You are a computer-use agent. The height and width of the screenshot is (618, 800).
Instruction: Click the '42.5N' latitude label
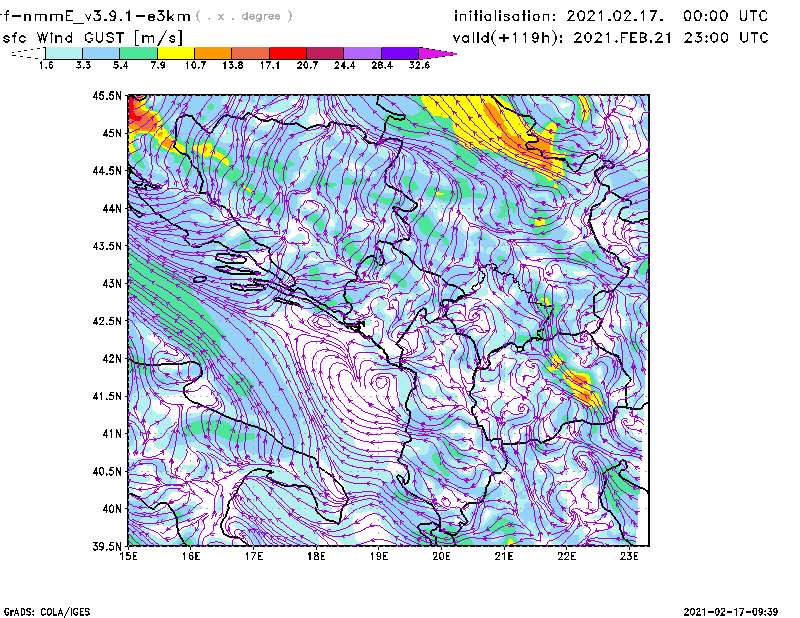pyautogui.click(x=107, y=321)
